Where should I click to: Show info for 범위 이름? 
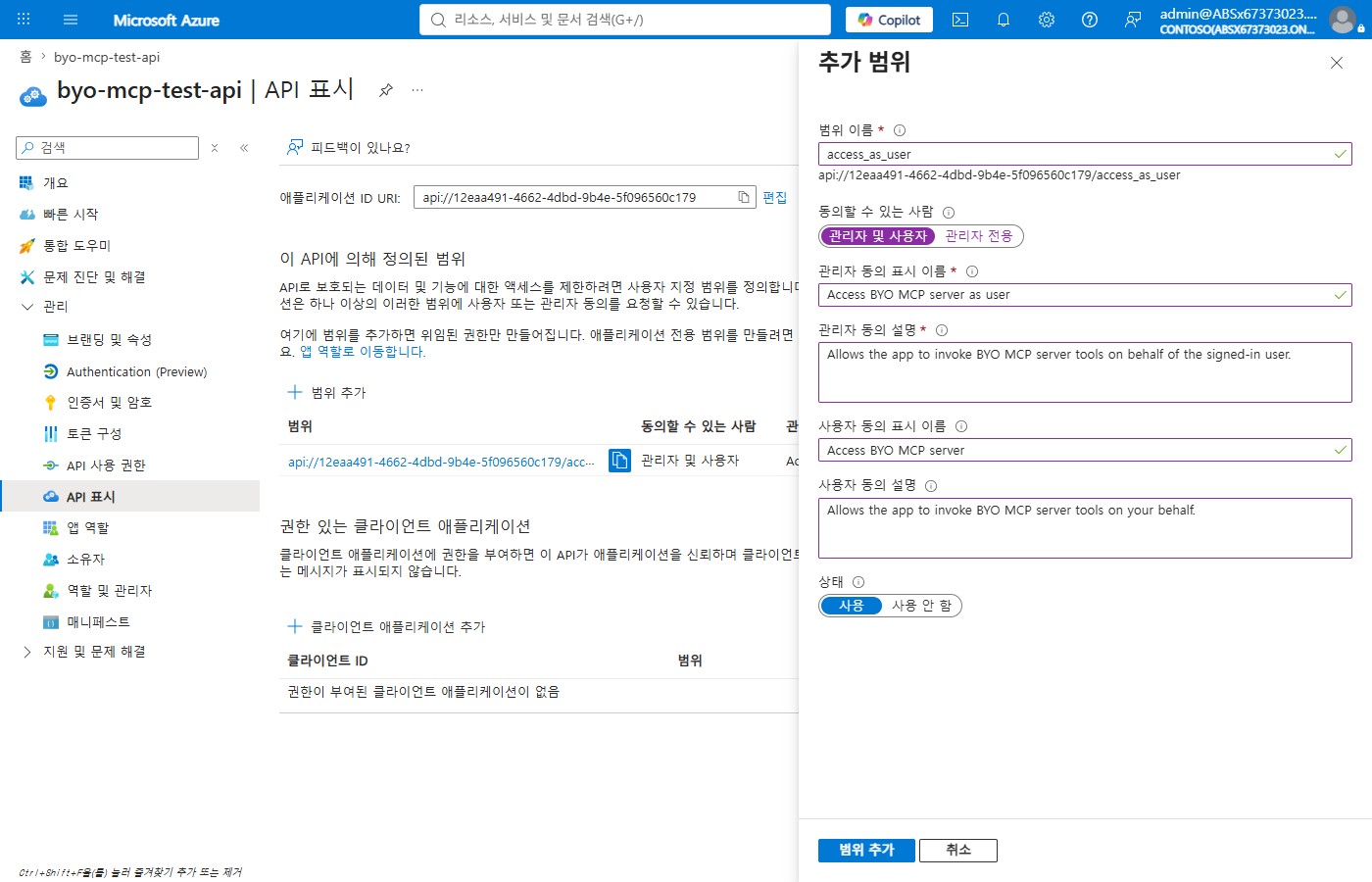(900, 130)
